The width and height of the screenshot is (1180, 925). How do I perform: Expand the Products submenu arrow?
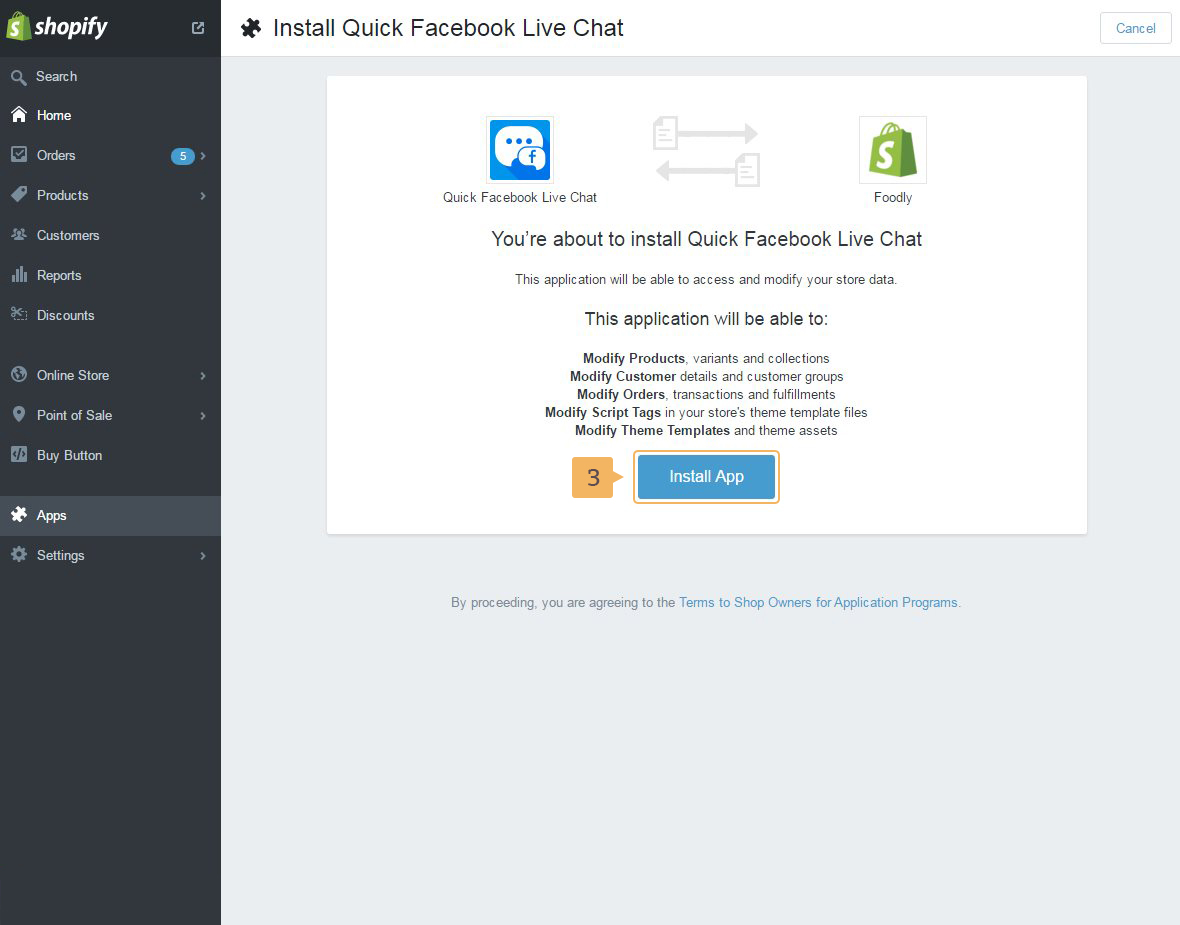point(203,196)
